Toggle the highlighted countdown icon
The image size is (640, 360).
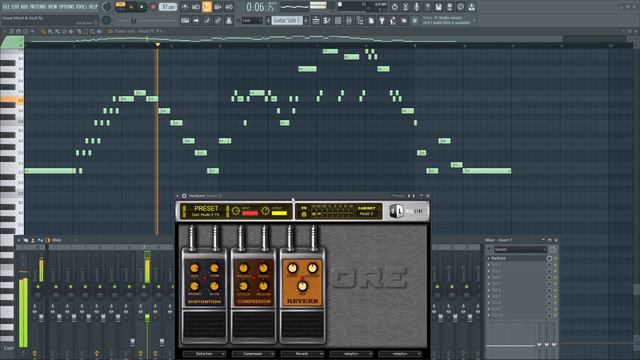[x=207, y=7]
